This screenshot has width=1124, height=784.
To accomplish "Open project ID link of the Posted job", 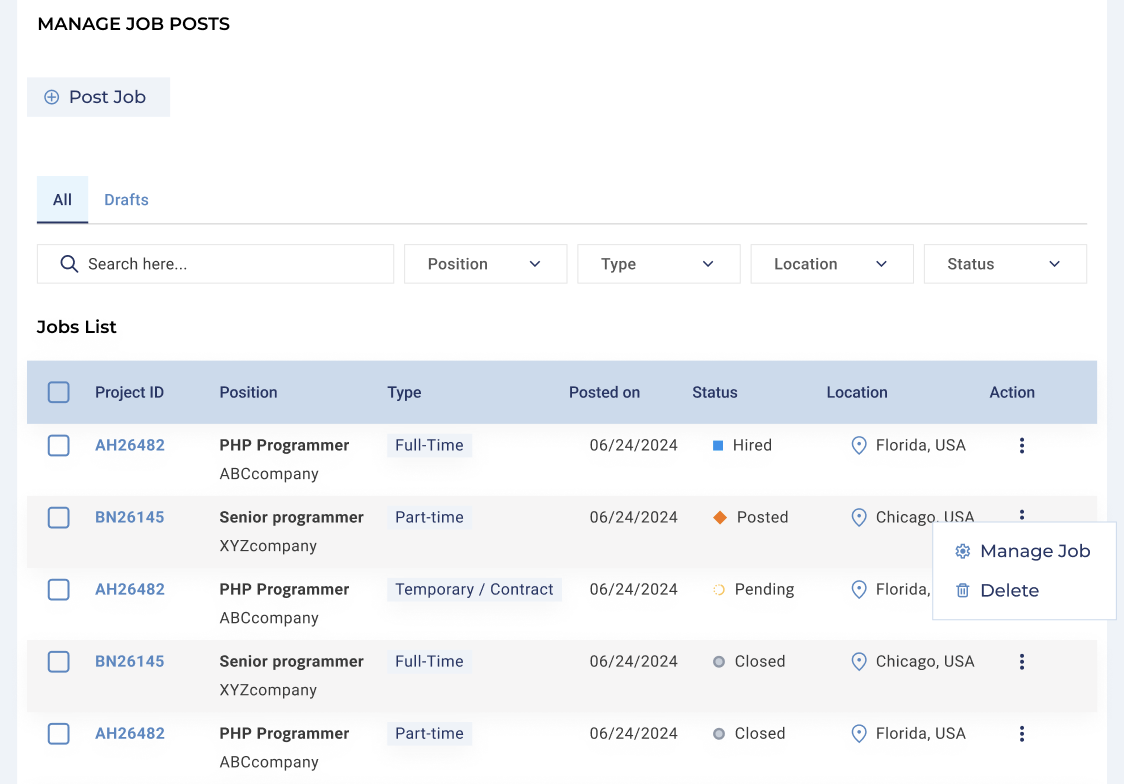I will tap(130, 518).
